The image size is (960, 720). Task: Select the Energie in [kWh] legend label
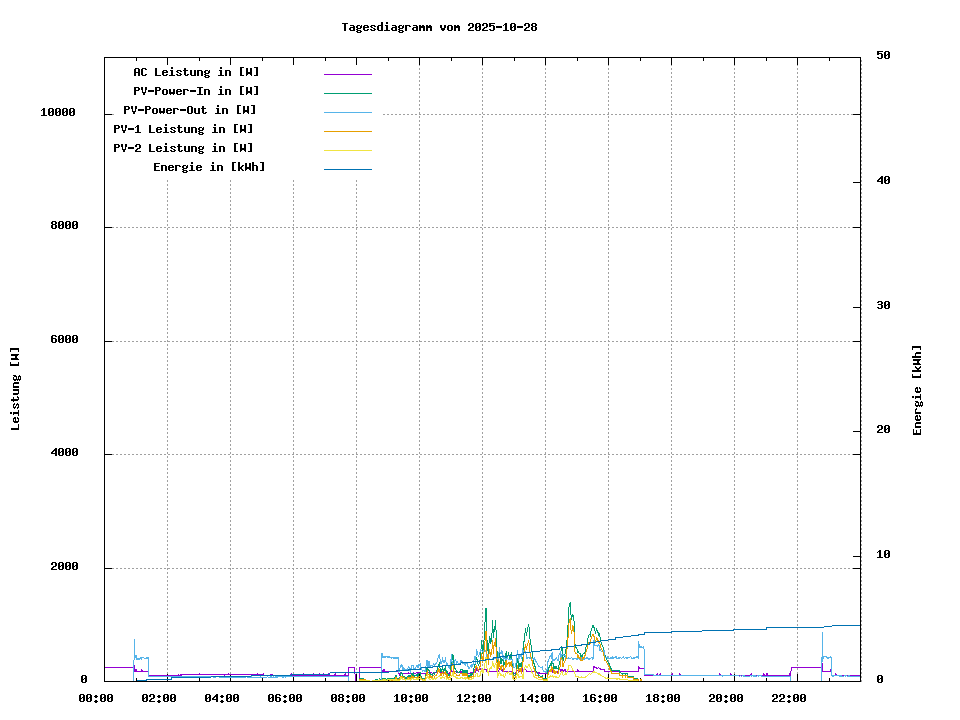(209, 167)
